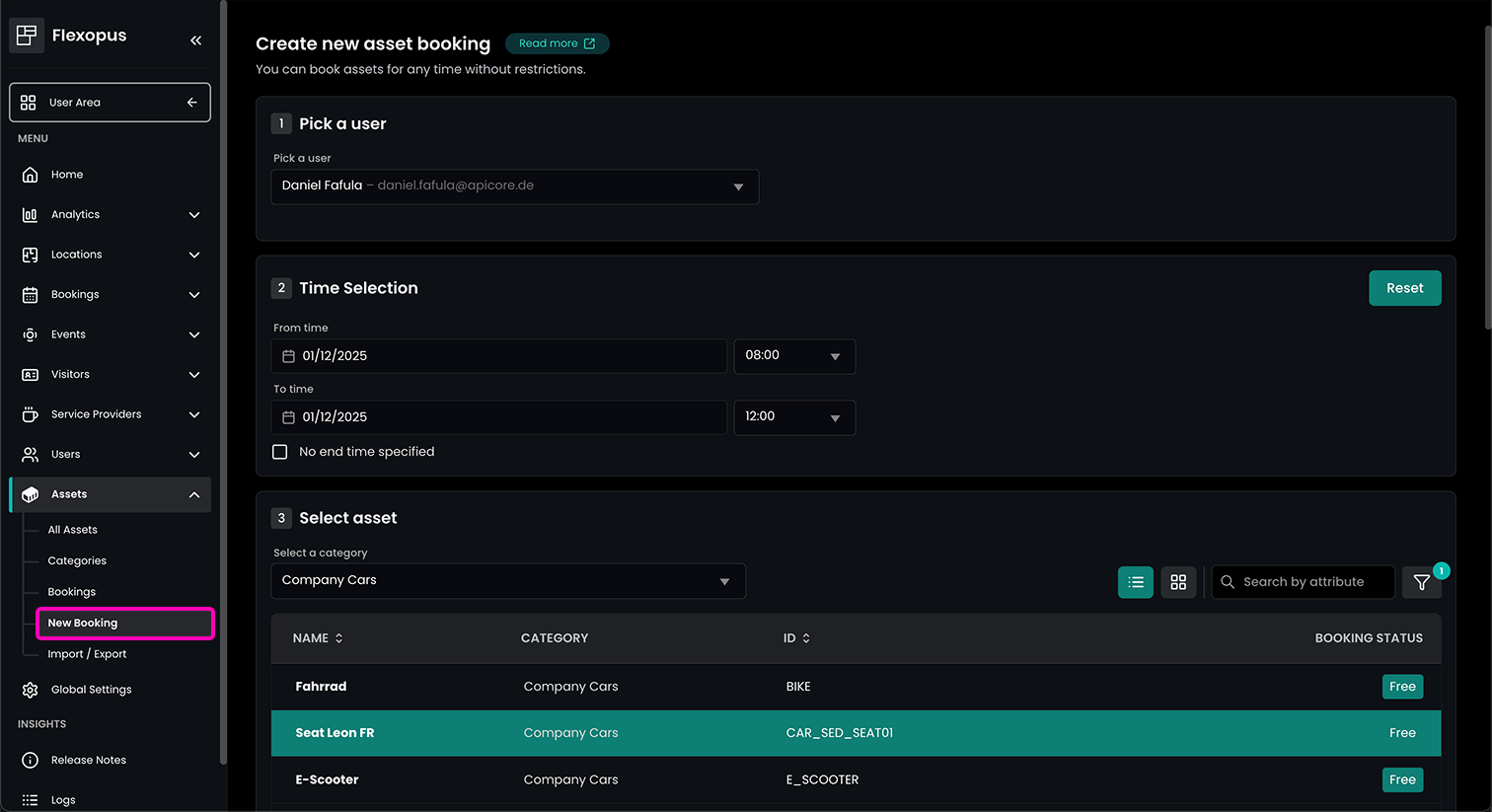Screen dimensions: 1492x812
Task: Click the Flexopus logo icon
Action: point(27,36)
